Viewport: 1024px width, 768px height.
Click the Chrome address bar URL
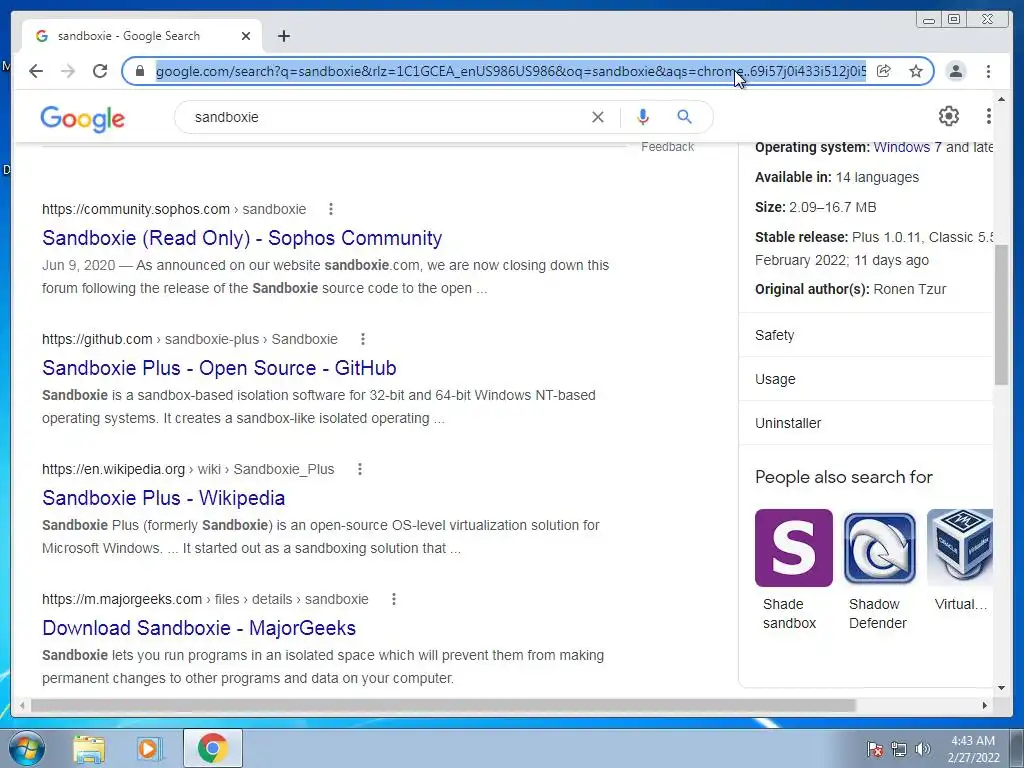511,71
